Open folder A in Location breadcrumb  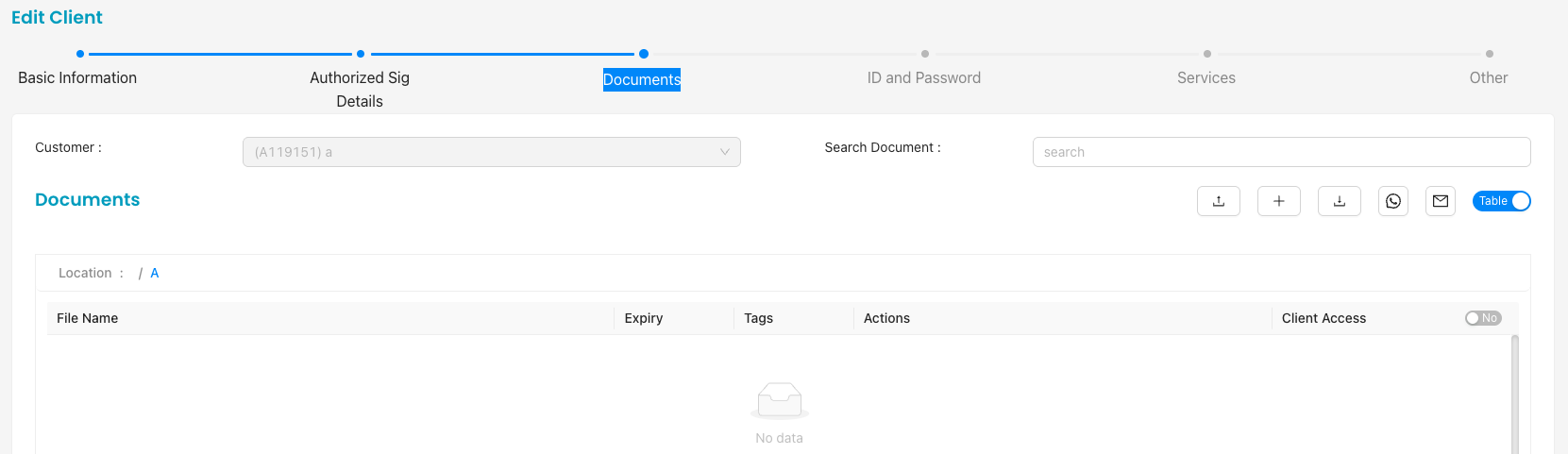[x=155, y=273]
